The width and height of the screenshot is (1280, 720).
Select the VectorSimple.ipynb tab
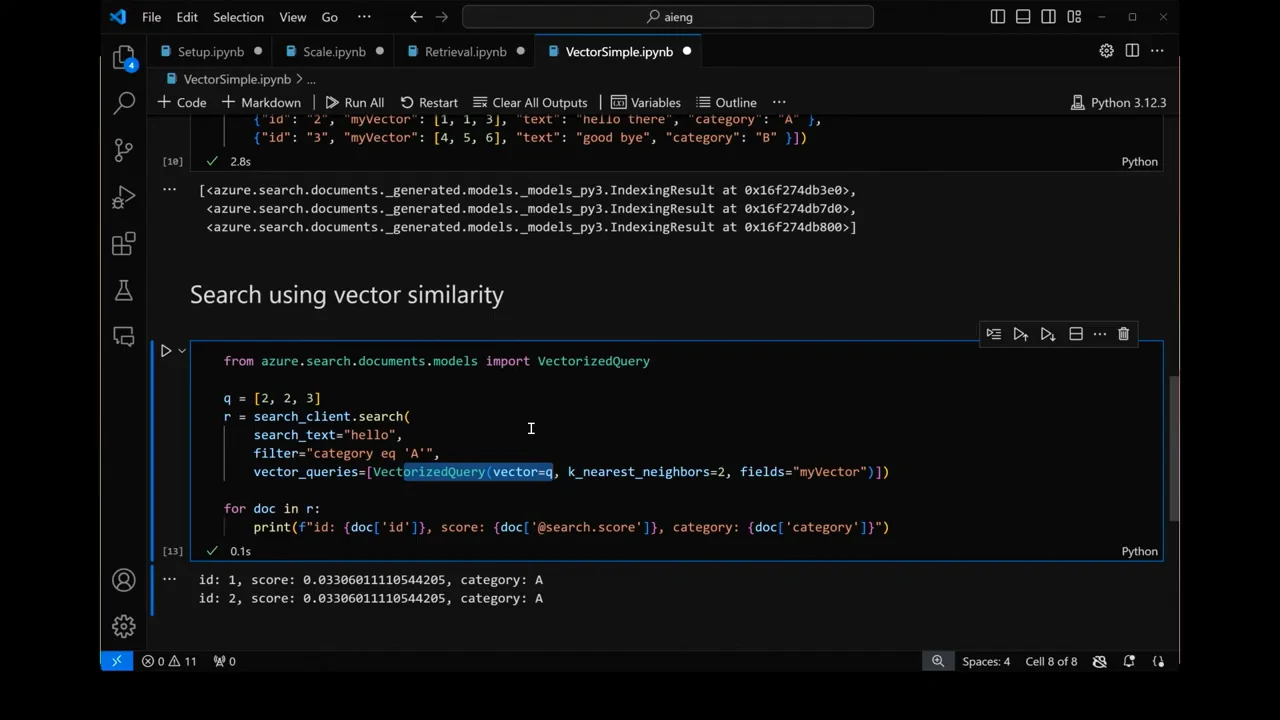[619, 51]
